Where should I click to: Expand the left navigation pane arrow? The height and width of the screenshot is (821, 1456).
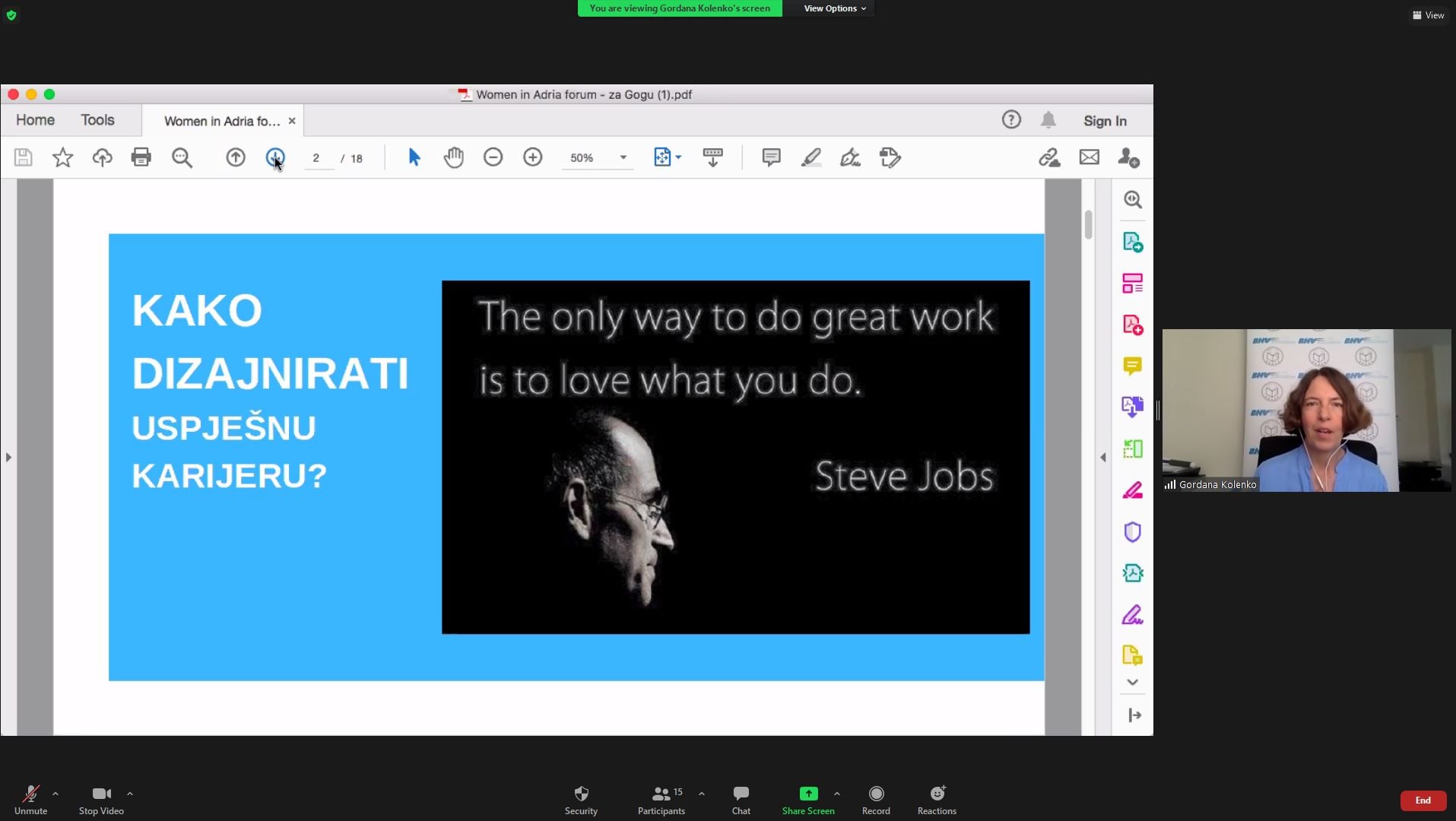coord(8,457)
